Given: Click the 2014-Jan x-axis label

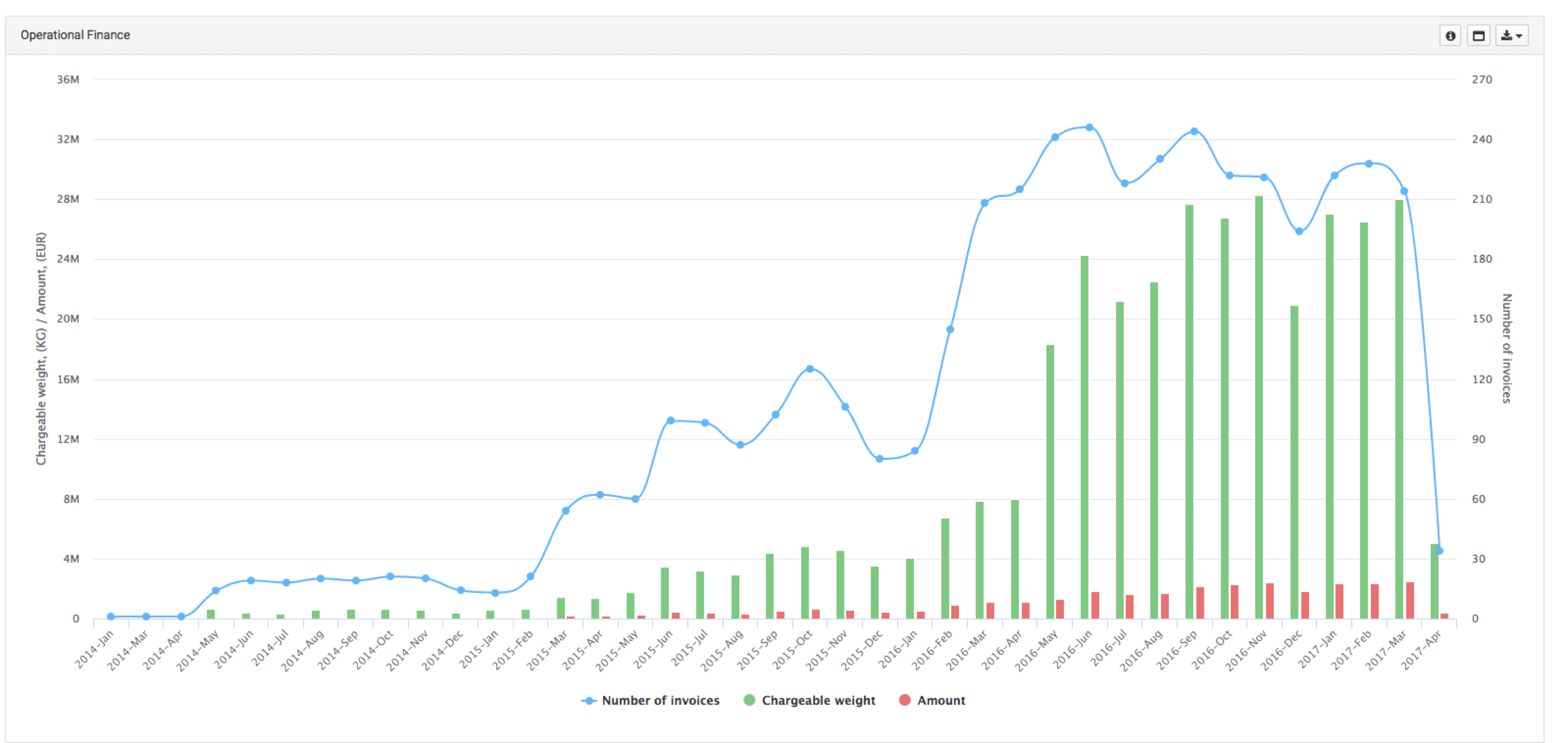Looking at the screenshot, I should [94, 649].
